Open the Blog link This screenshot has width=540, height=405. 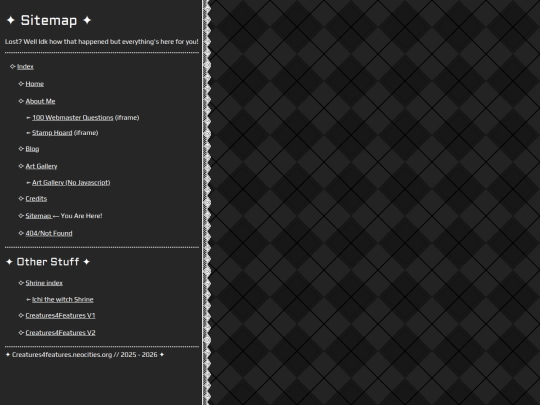pyautogui.click(x=32, y=149)
